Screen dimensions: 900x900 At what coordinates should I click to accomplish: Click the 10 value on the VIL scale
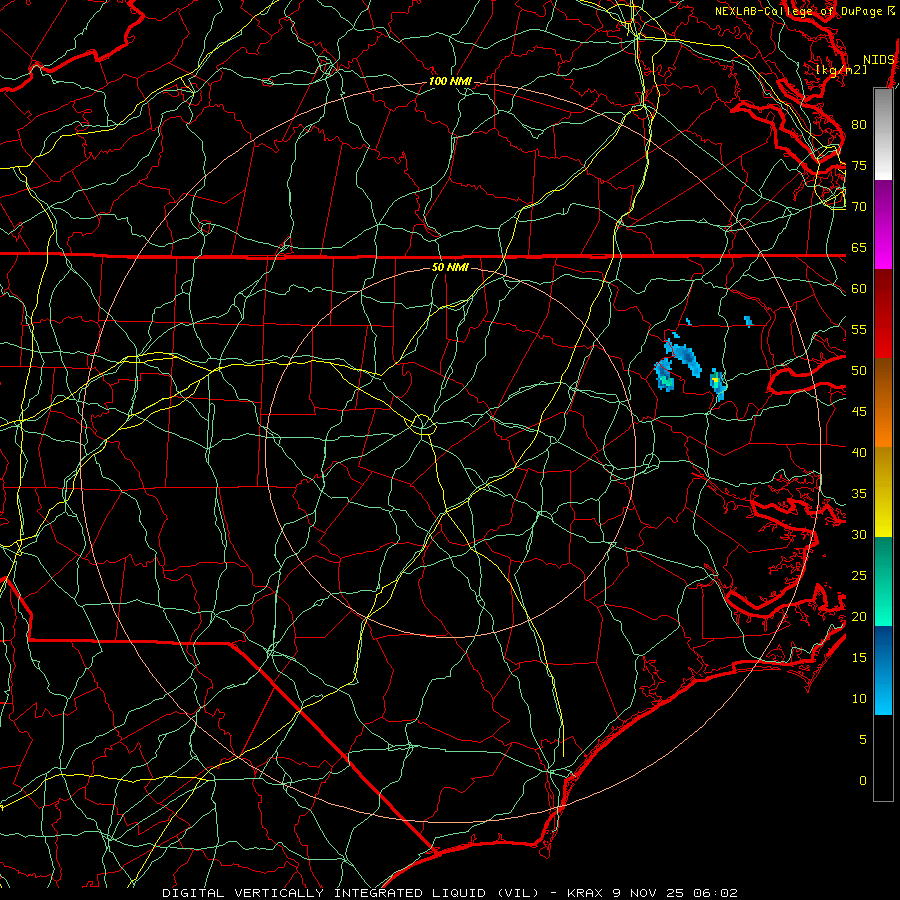[x=859, y=699]
